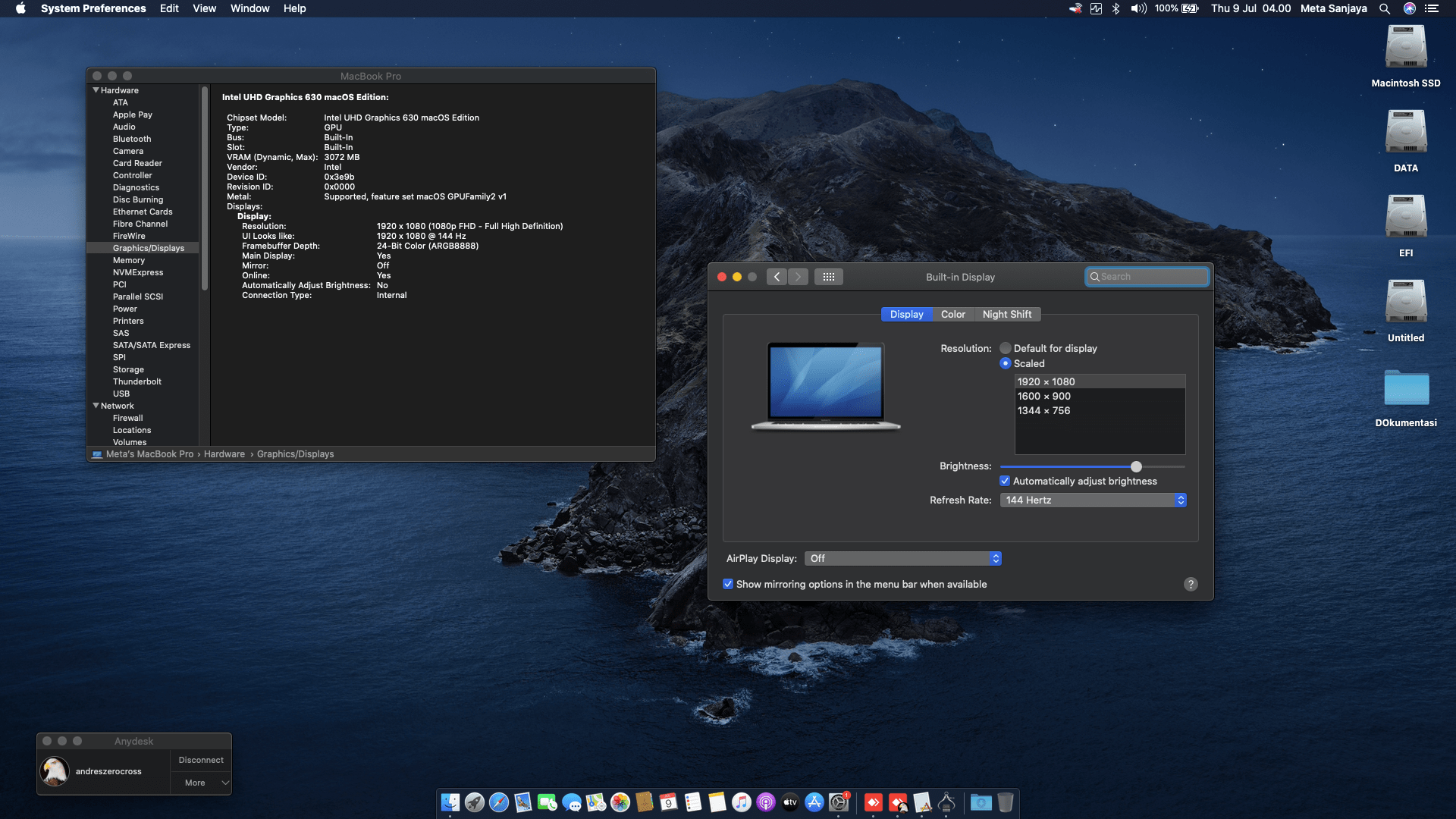This screenshot has width=1456, height=819.
Task: Open FaceTime icon in the Dock
Action: pyautogui.click(x=548, y=802)
